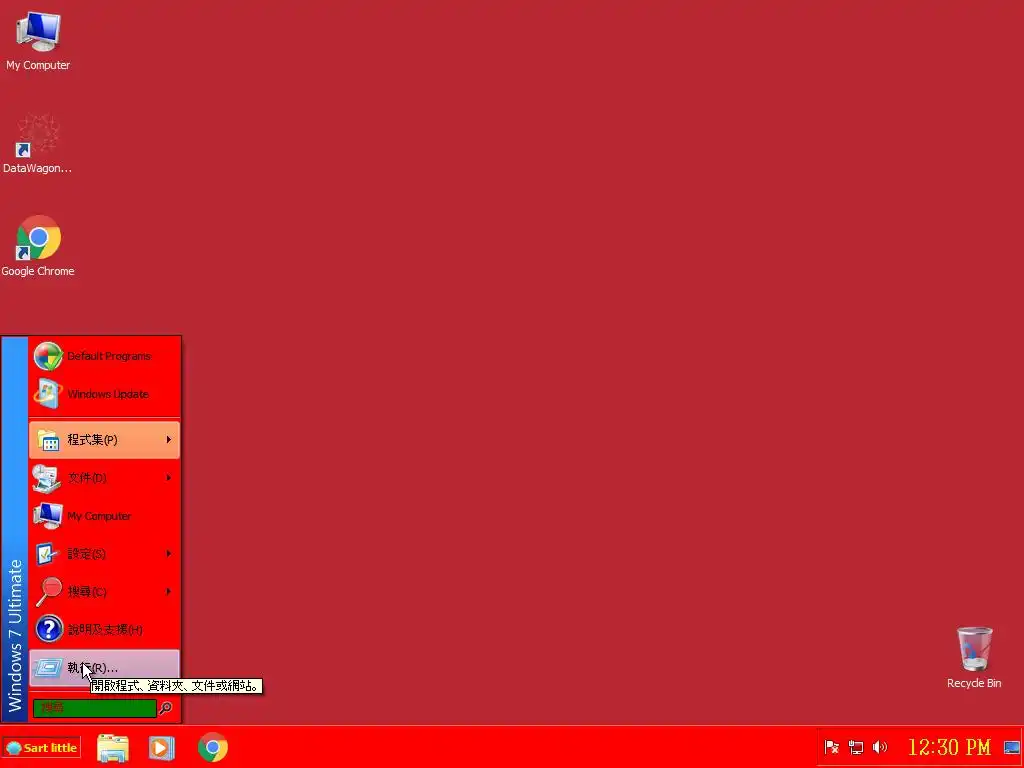Click the run dialog icon beside 執行(R)

48,667
